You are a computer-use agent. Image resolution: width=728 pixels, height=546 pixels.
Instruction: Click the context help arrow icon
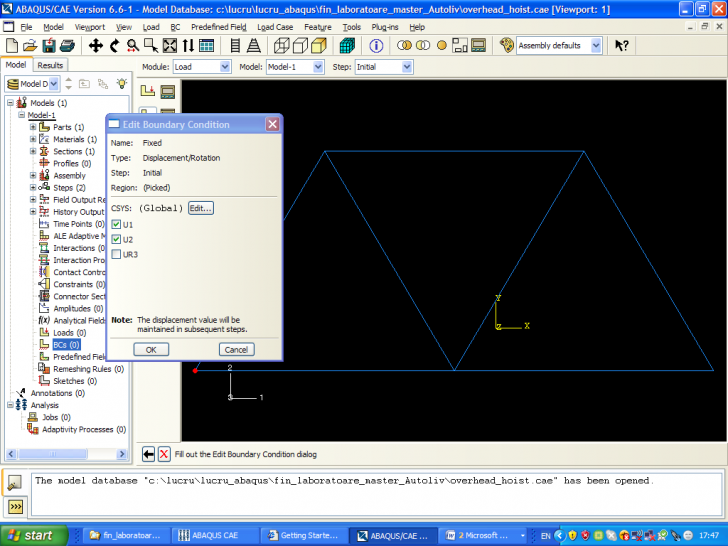point(622,45)
